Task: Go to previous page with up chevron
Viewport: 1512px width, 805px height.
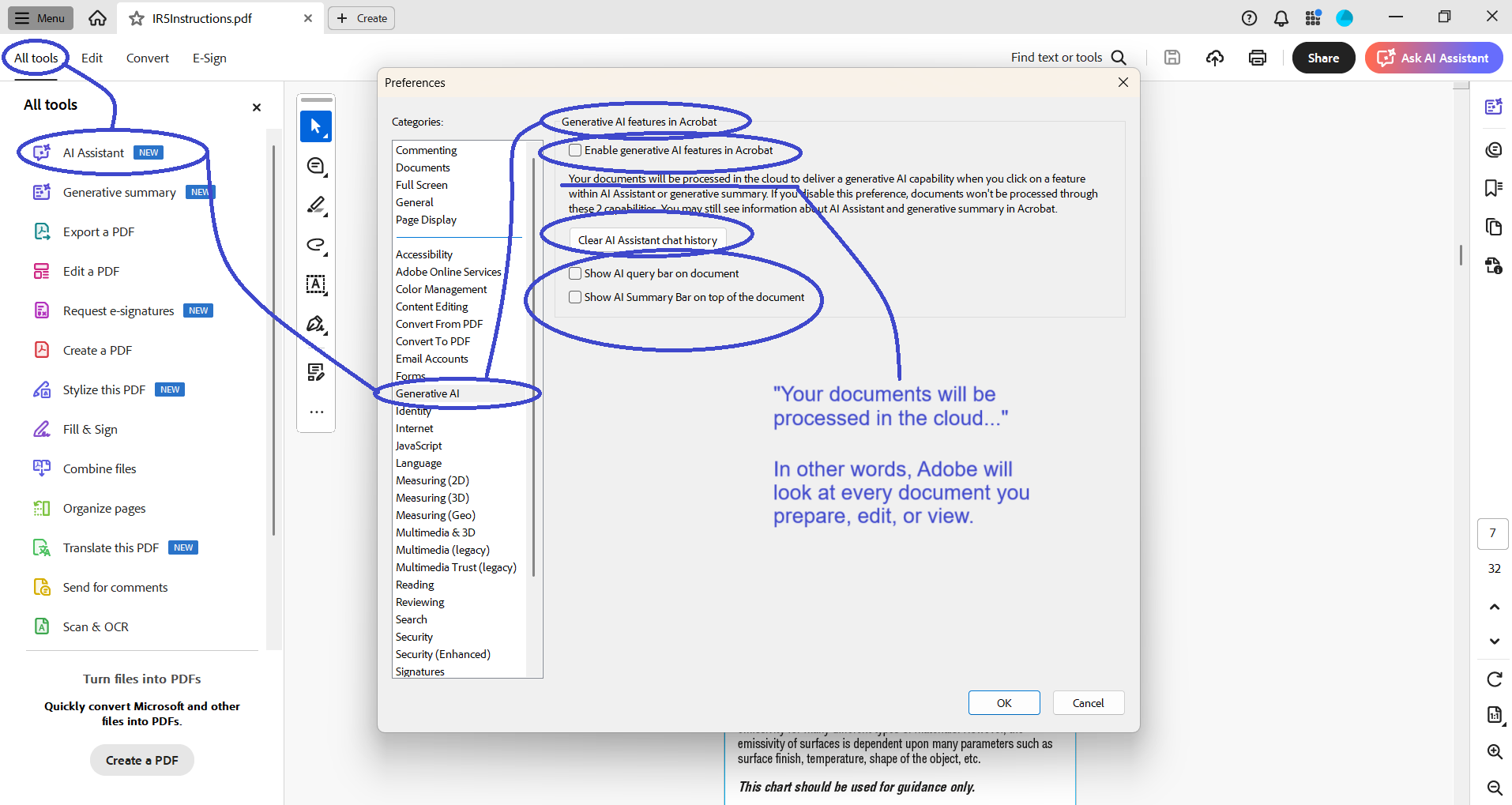Action: point(1495,607)
